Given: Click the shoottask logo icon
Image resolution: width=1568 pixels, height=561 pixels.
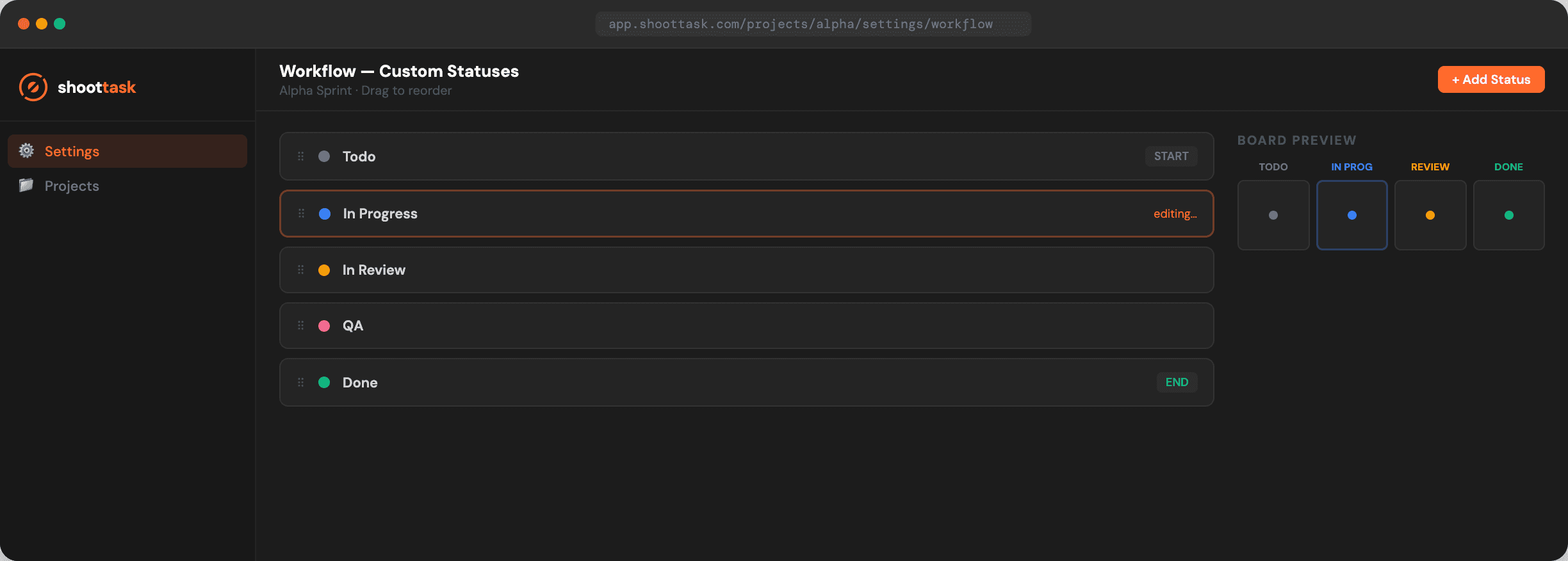Looking at the screenshot, I should click(33, 87).
